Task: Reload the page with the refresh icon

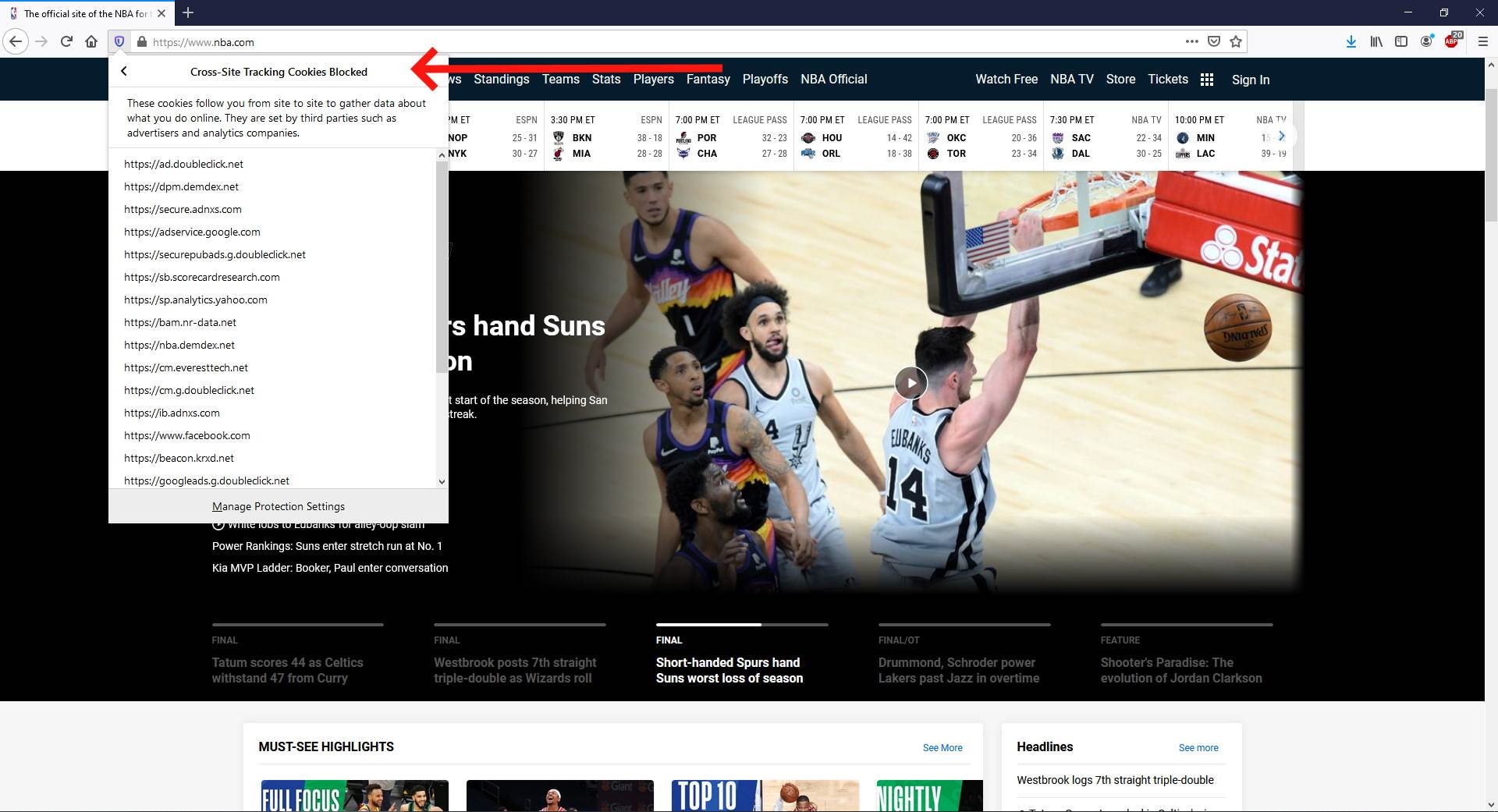Action: click(x=66, y=41)
